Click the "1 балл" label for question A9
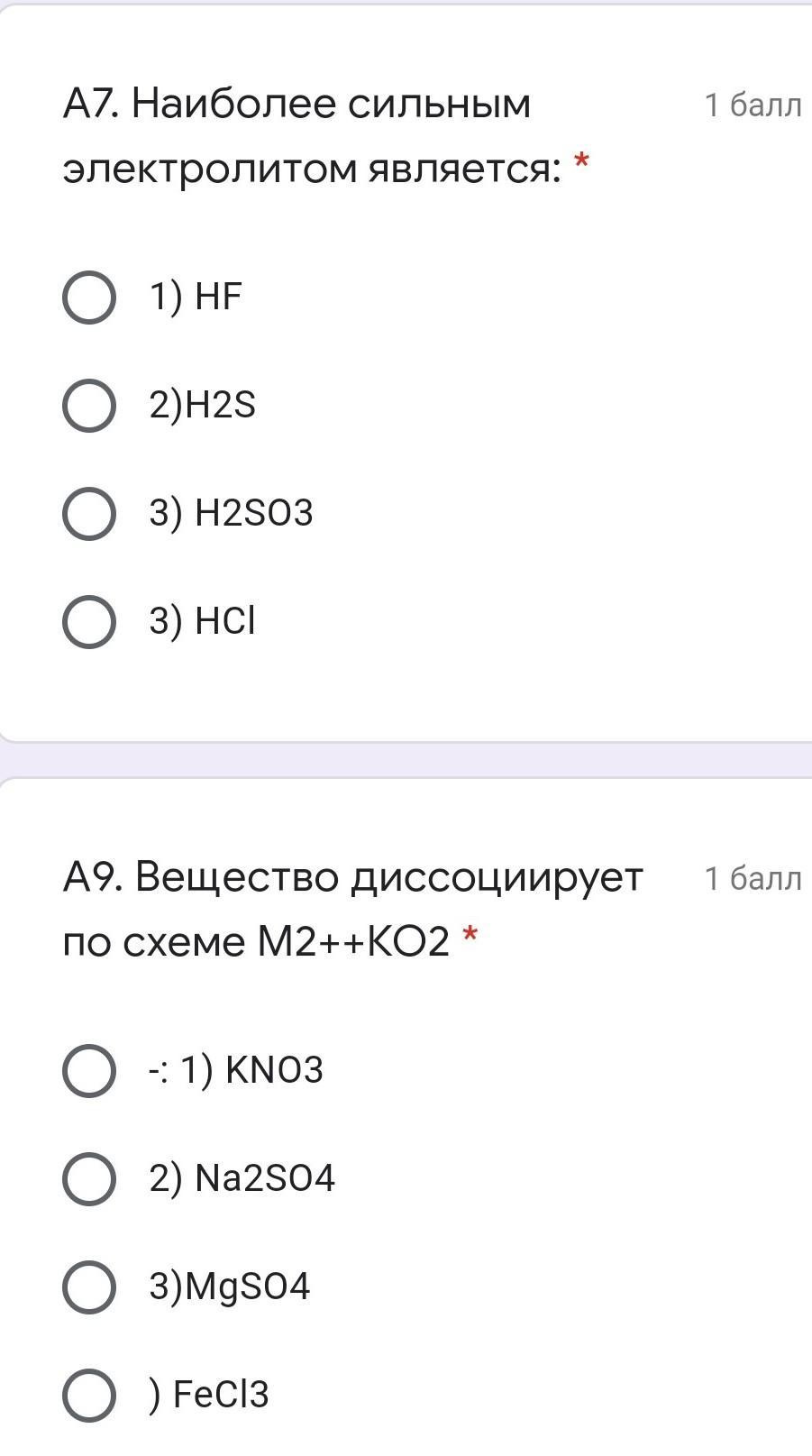Screen dimensions: 812x1456 [x=753, y=878]
